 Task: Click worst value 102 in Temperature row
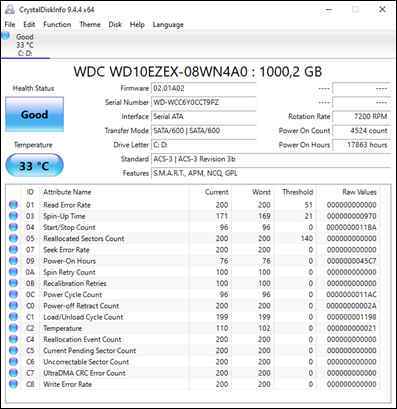click(x=264, y=328)
